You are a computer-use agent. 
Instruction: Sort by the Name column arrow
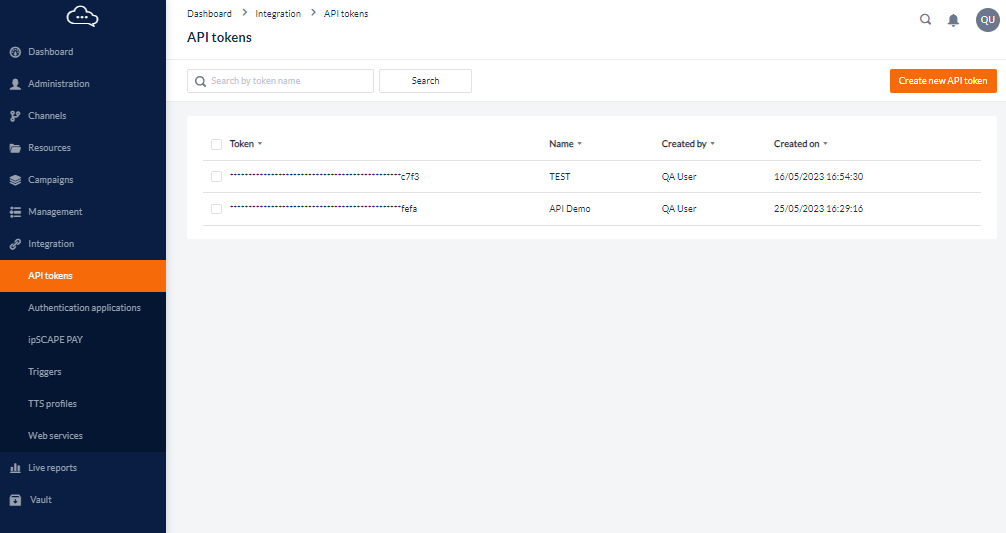click(579, 144)
